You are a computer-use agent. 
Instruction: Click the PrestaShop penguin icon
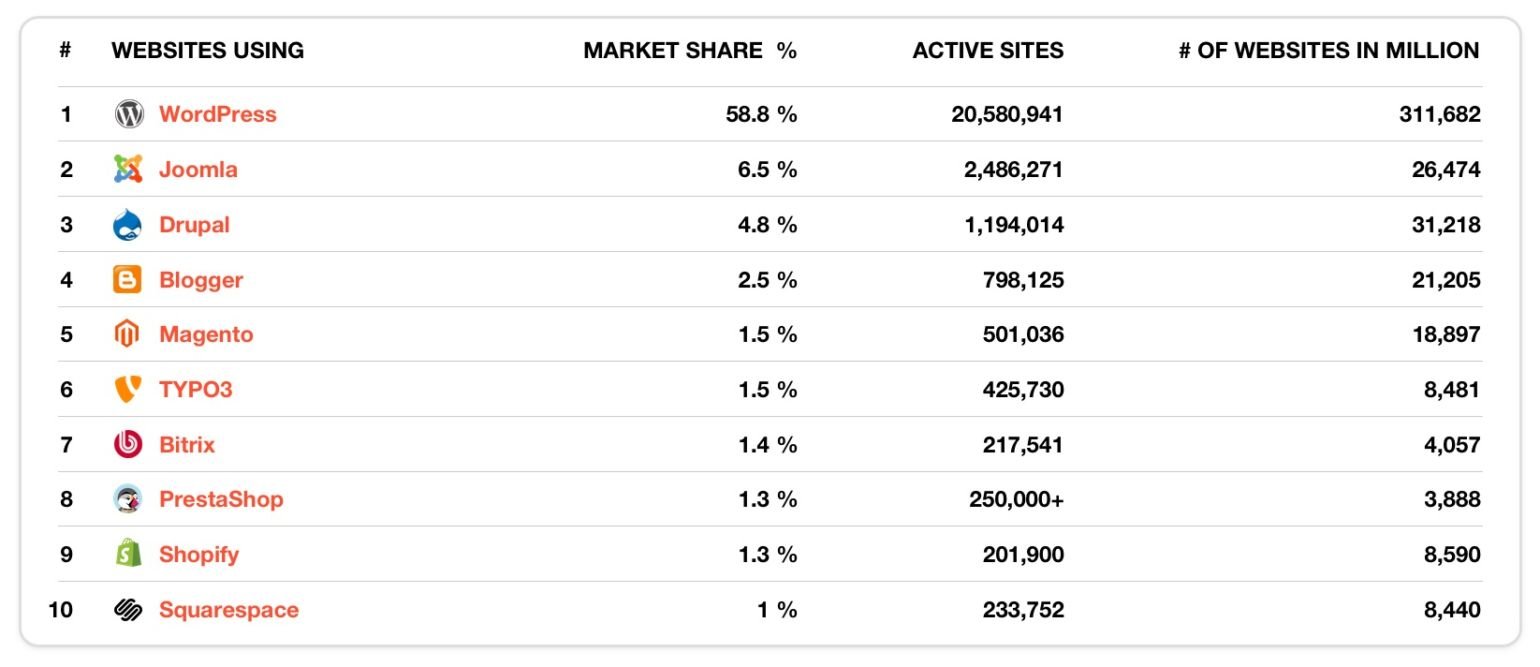(129, 499)
